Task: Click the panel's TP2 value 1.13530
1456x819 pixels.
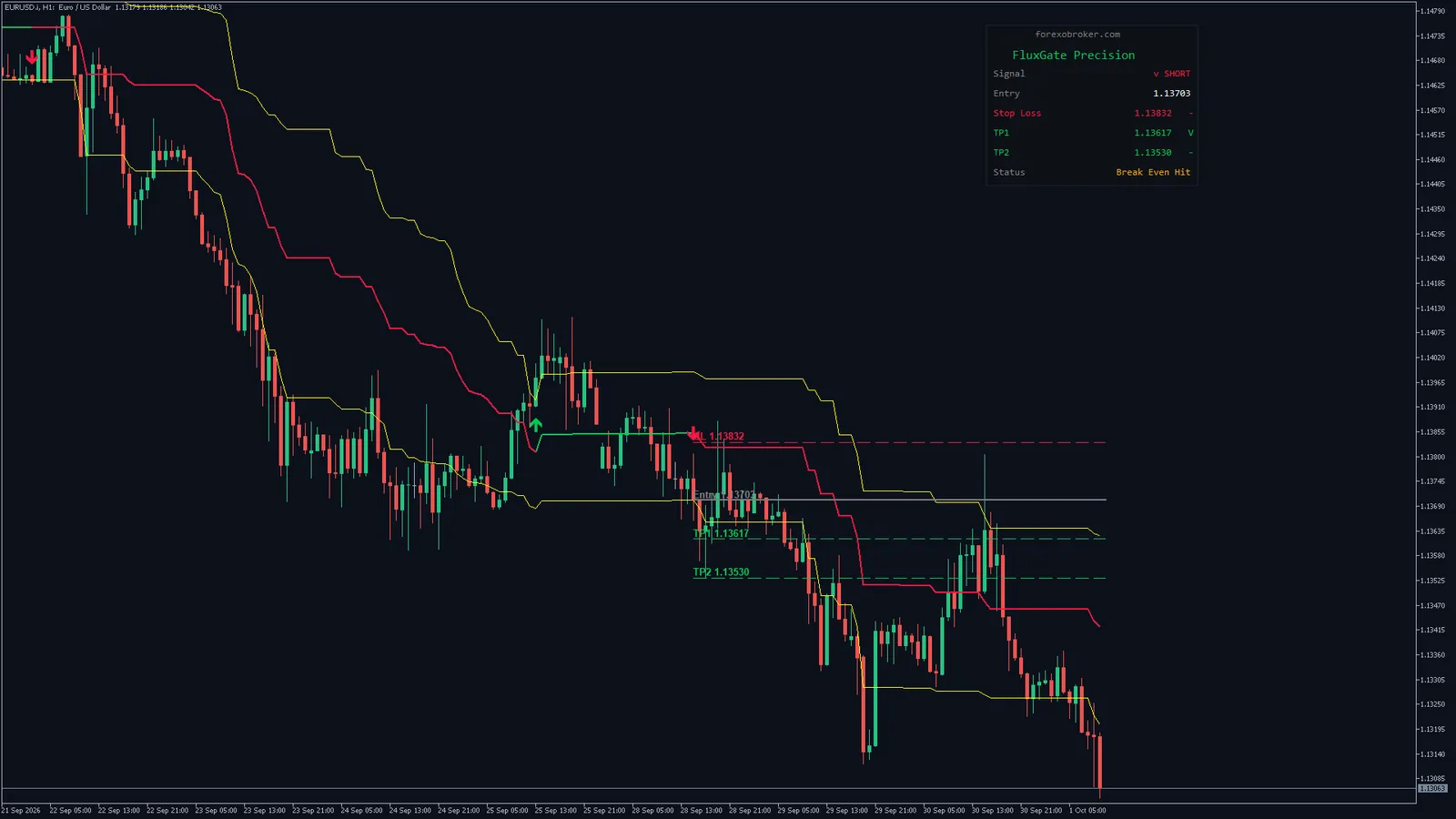Action: click(1153, 153)
